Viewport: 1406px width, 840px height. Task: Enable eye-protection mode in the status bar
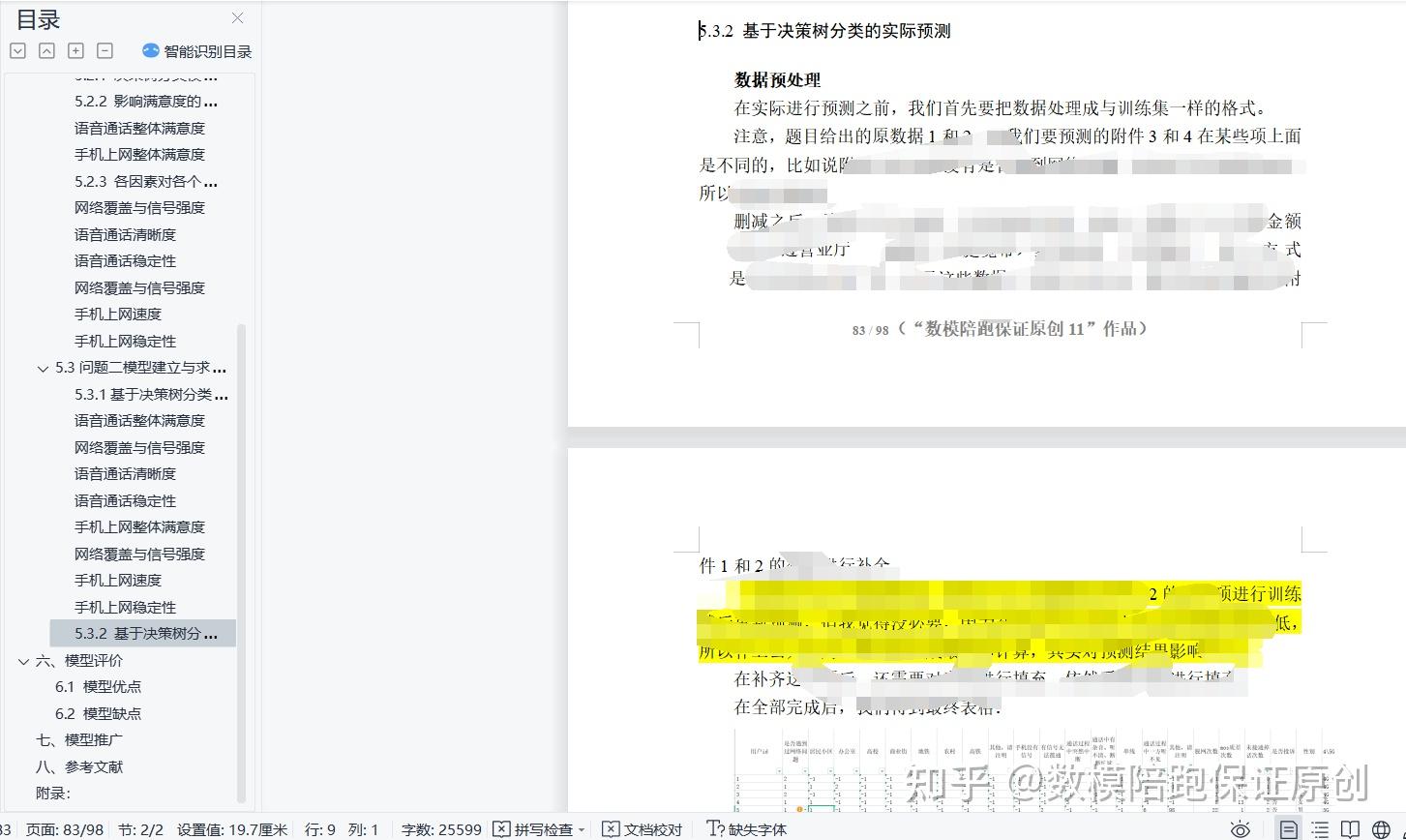tap(1241, 829)
